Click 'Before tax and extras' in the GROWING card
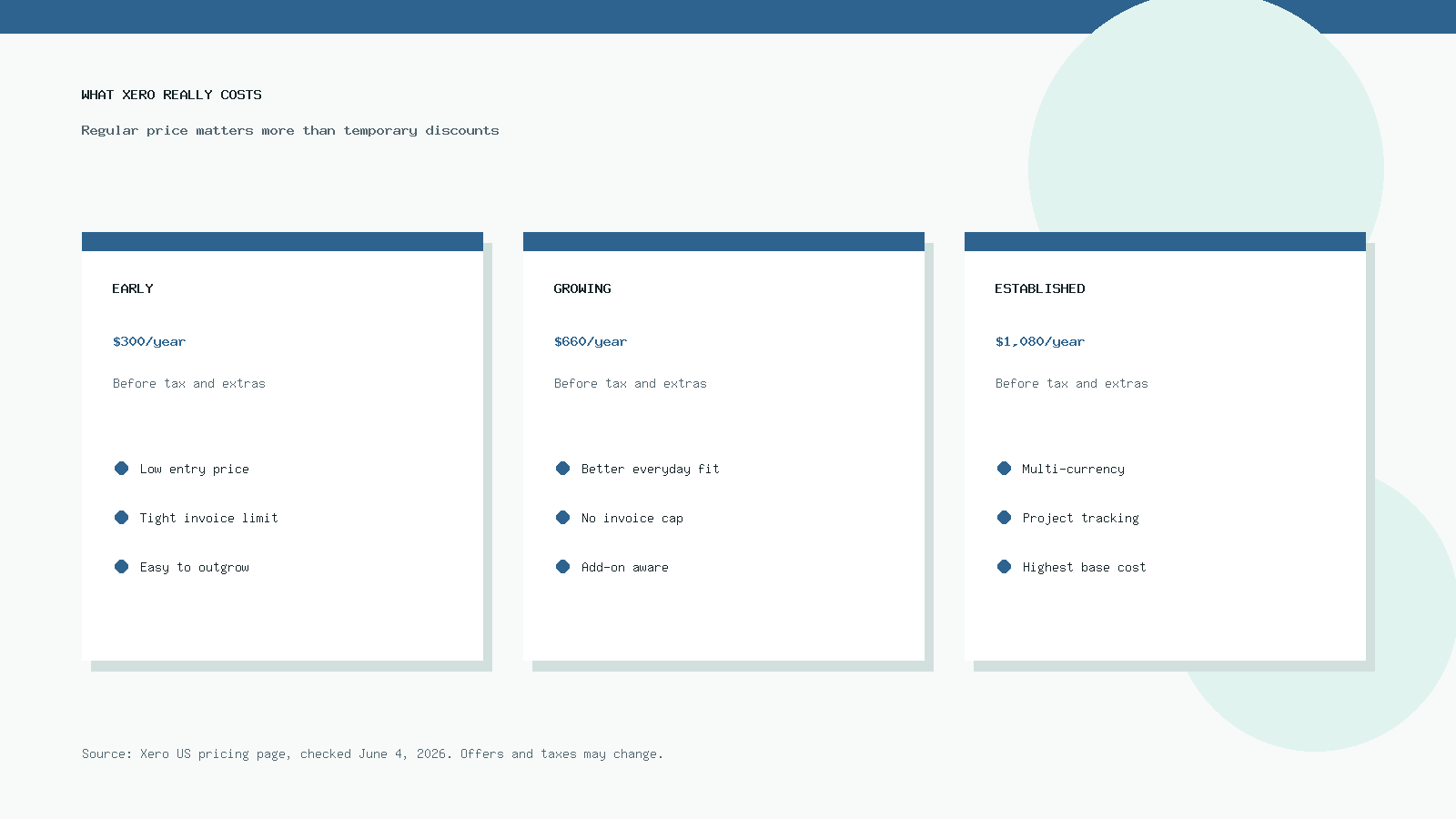Screen dimensions: 1456x819 tap(631, 384)
